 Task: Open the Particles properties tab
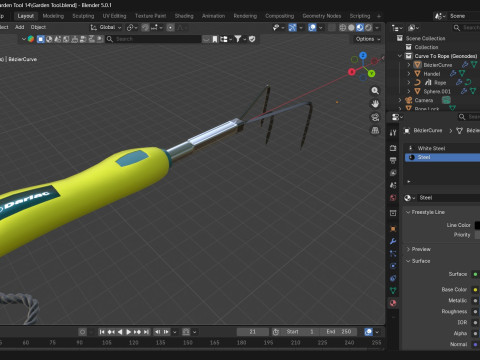(x=393, y=254)
